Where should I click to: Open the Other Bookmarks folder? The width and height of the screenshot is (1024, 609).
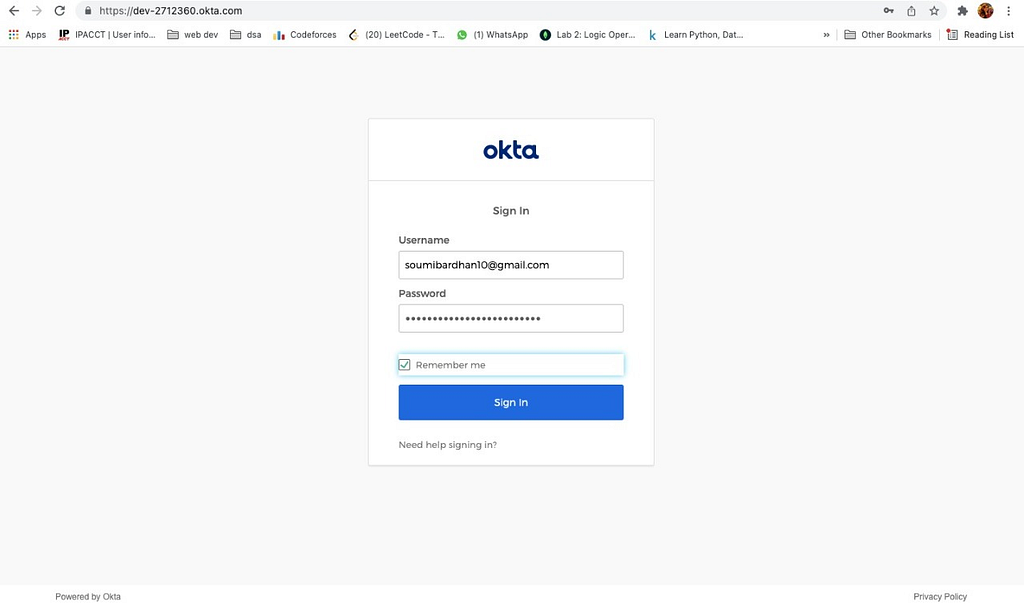point(888,35)
